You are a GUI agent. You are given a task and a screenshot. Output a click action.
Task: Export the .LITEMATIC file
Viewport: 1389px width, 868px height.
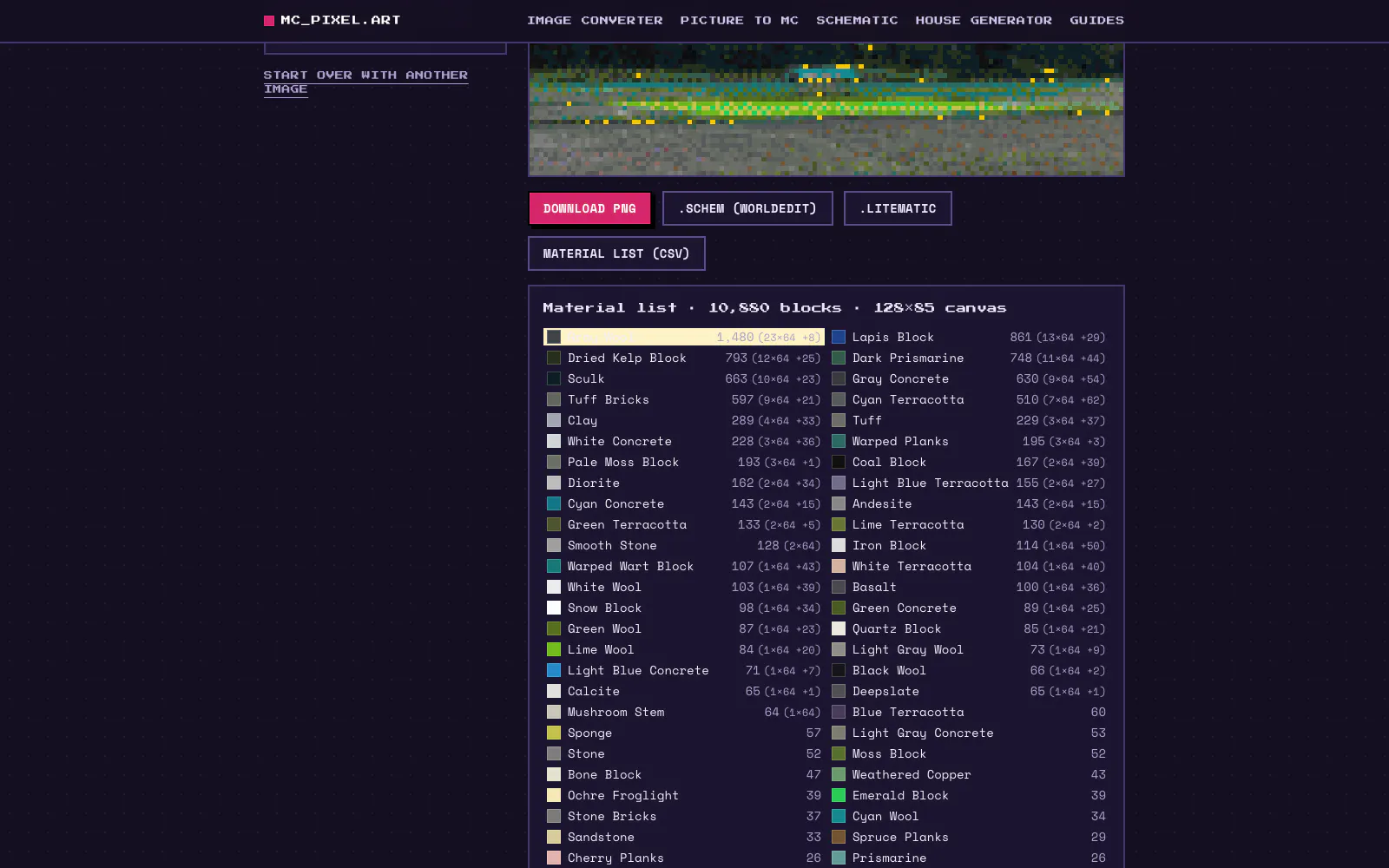[898, 208]
